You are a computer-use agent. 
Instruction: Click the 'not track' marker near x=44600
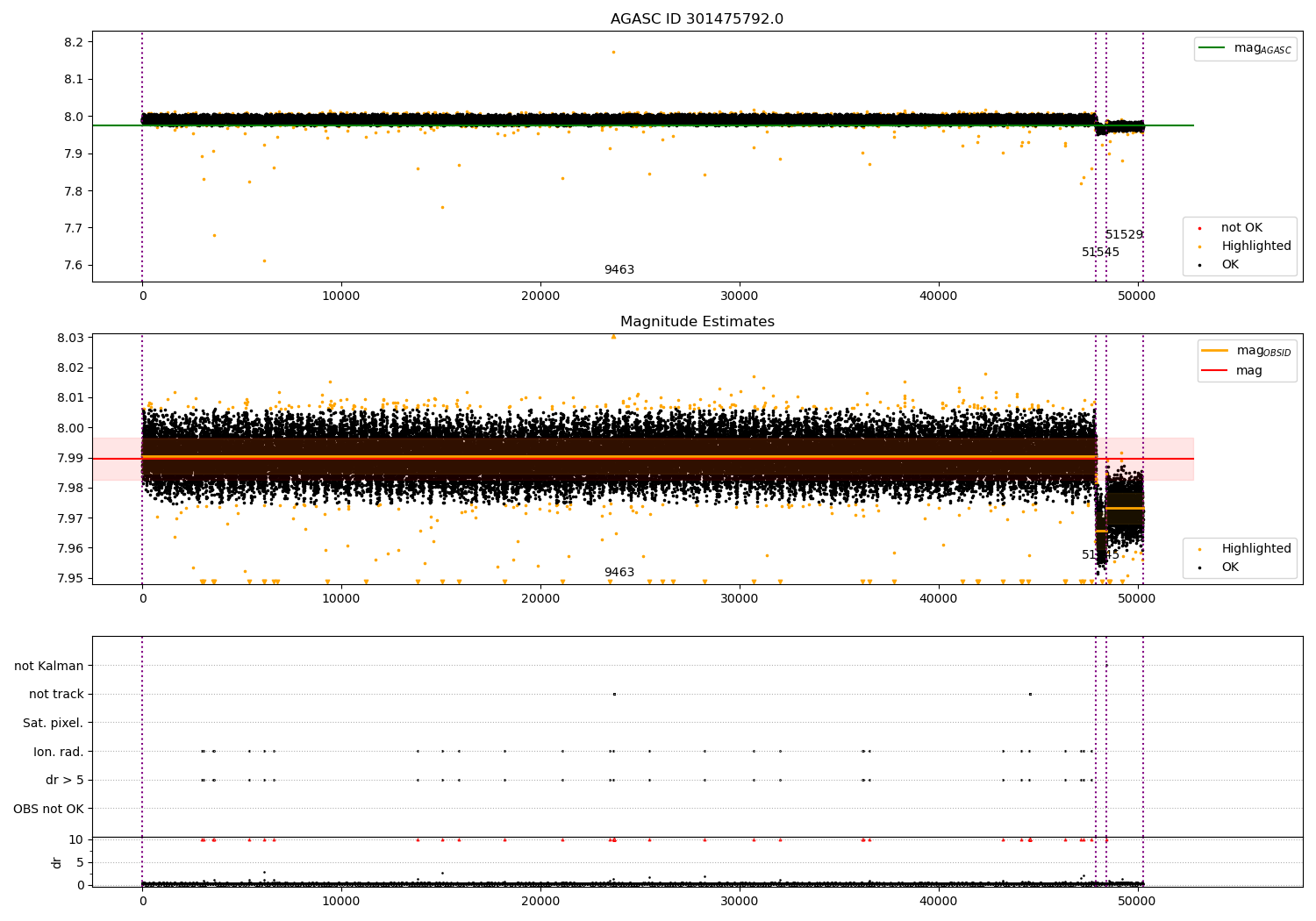point(1030,694)
